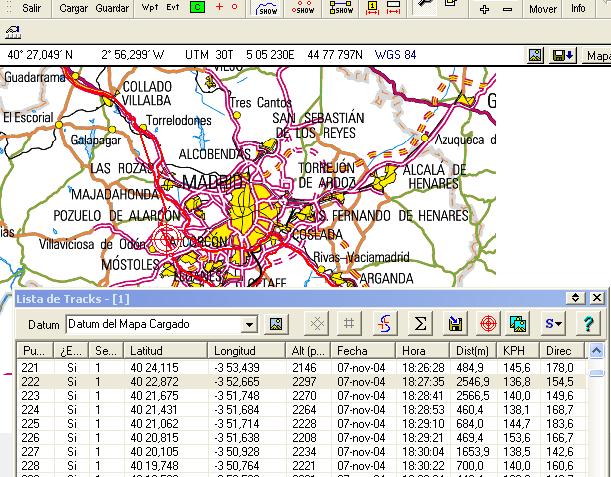611x477 pixels.
Task: Open the Datum combo box
Action: (x=162, y=324)
